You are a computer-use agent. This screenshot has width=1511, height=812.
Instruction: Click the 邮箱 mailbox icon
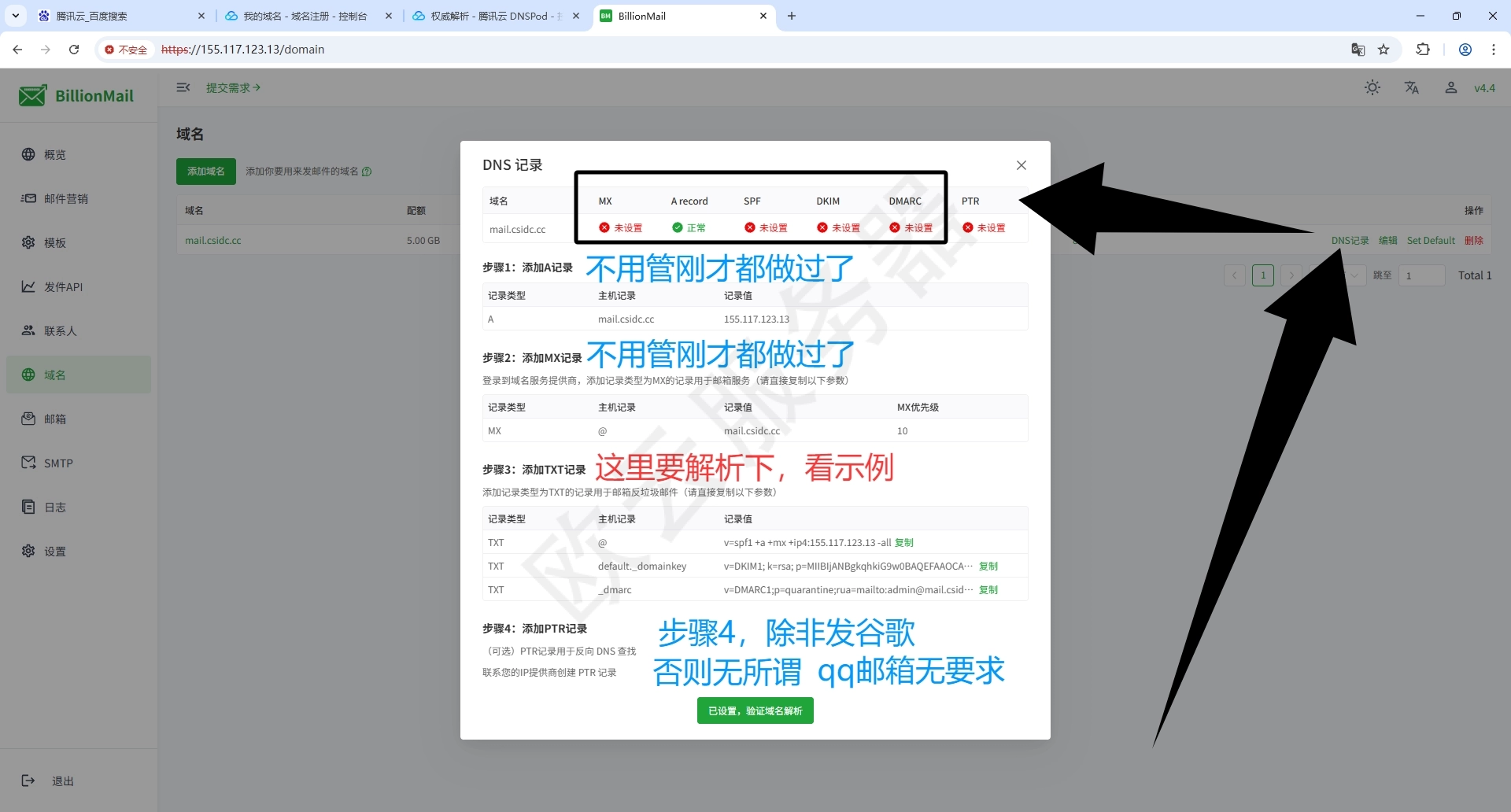28,419
